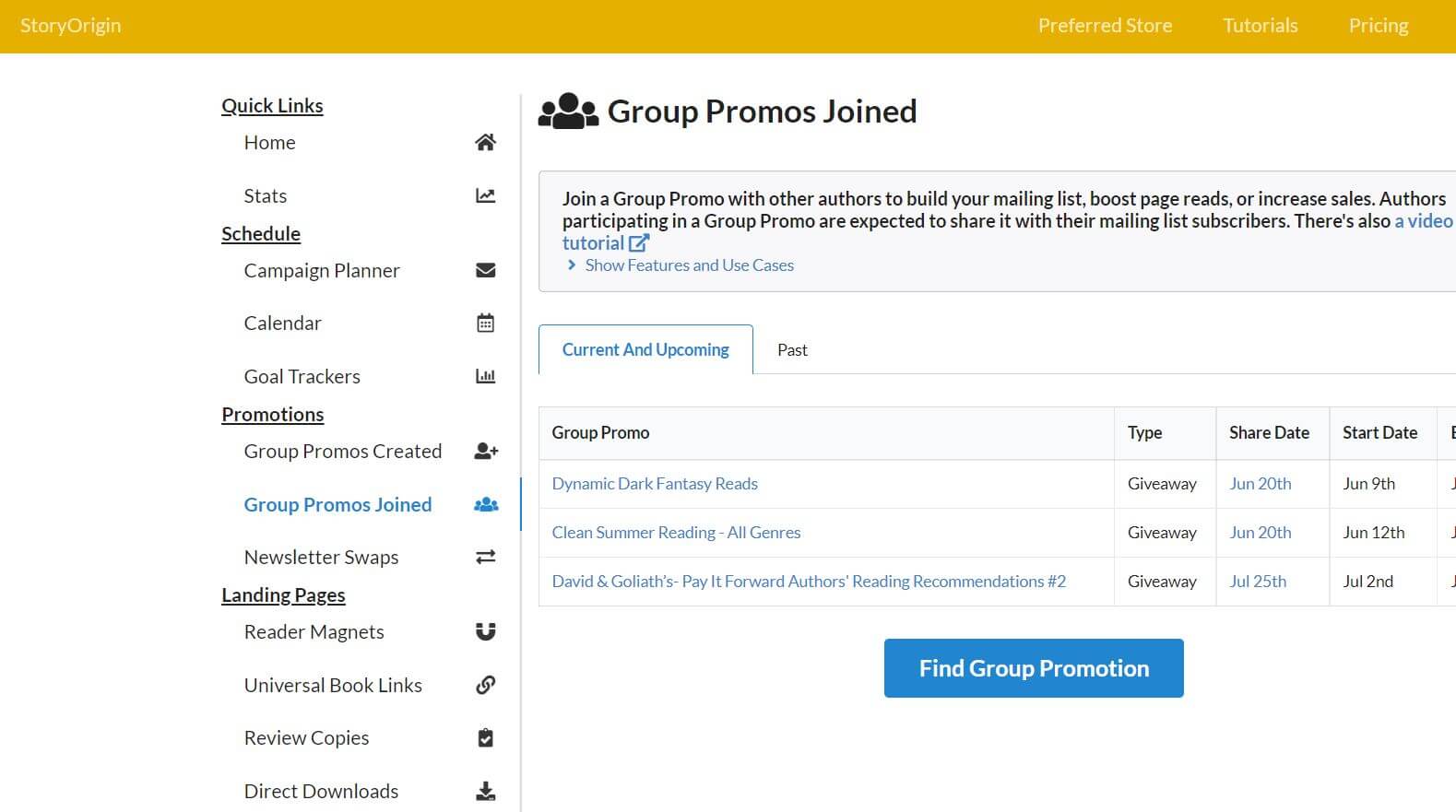Click the Group Promos Joined page title
This screenshot has height=812, width=1456.
click(762, 112)
